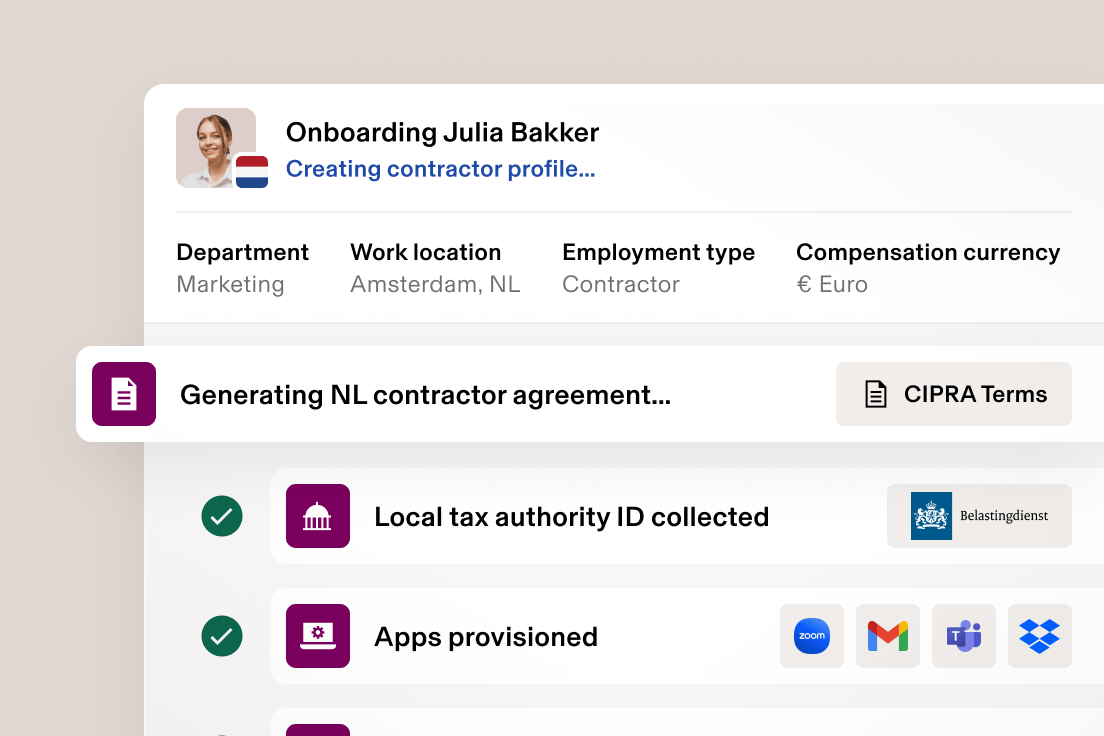Click the partially visible third task checkmark circle
The height and width of the screenshot is (736, 1104).
(222, 731)
